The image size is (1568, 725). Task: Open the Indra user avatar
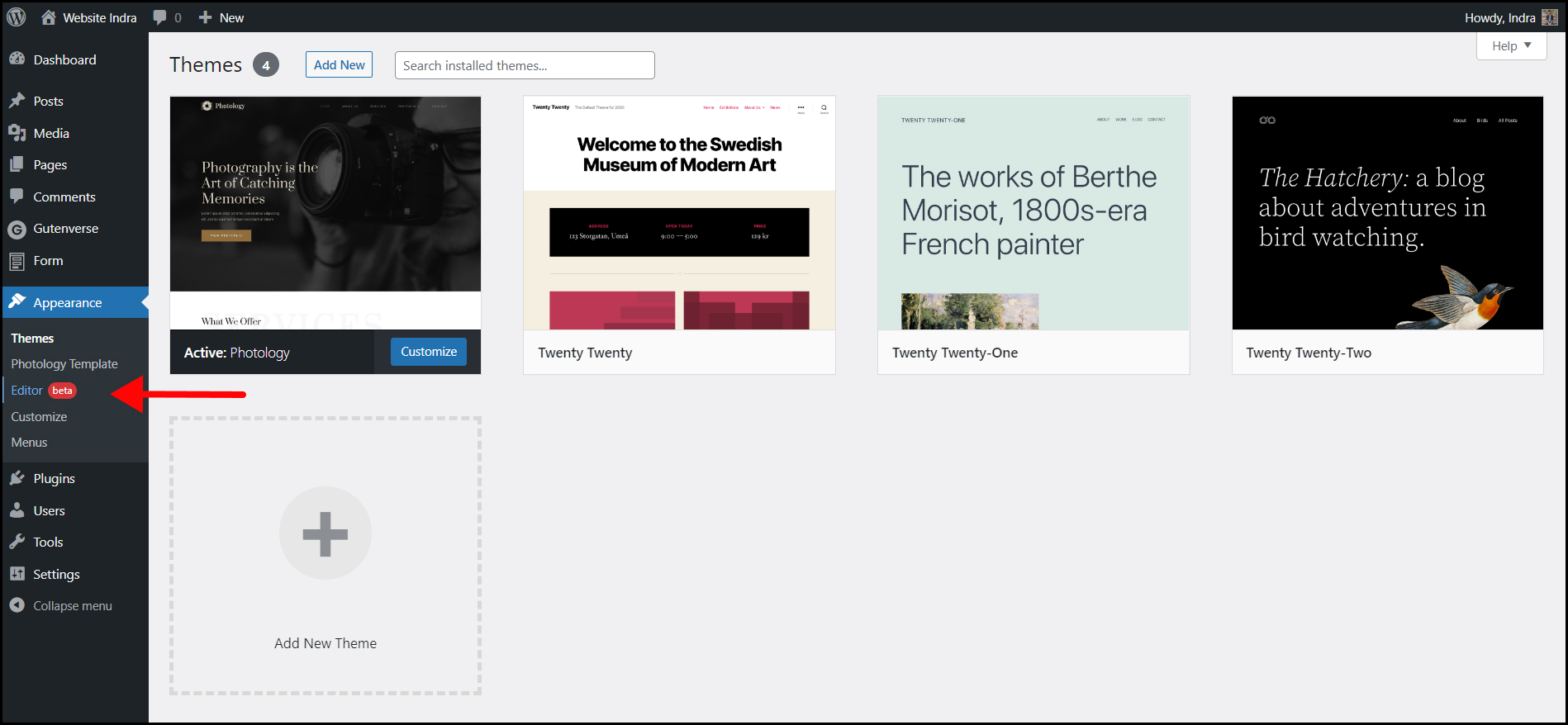[x=1550, y=17]
